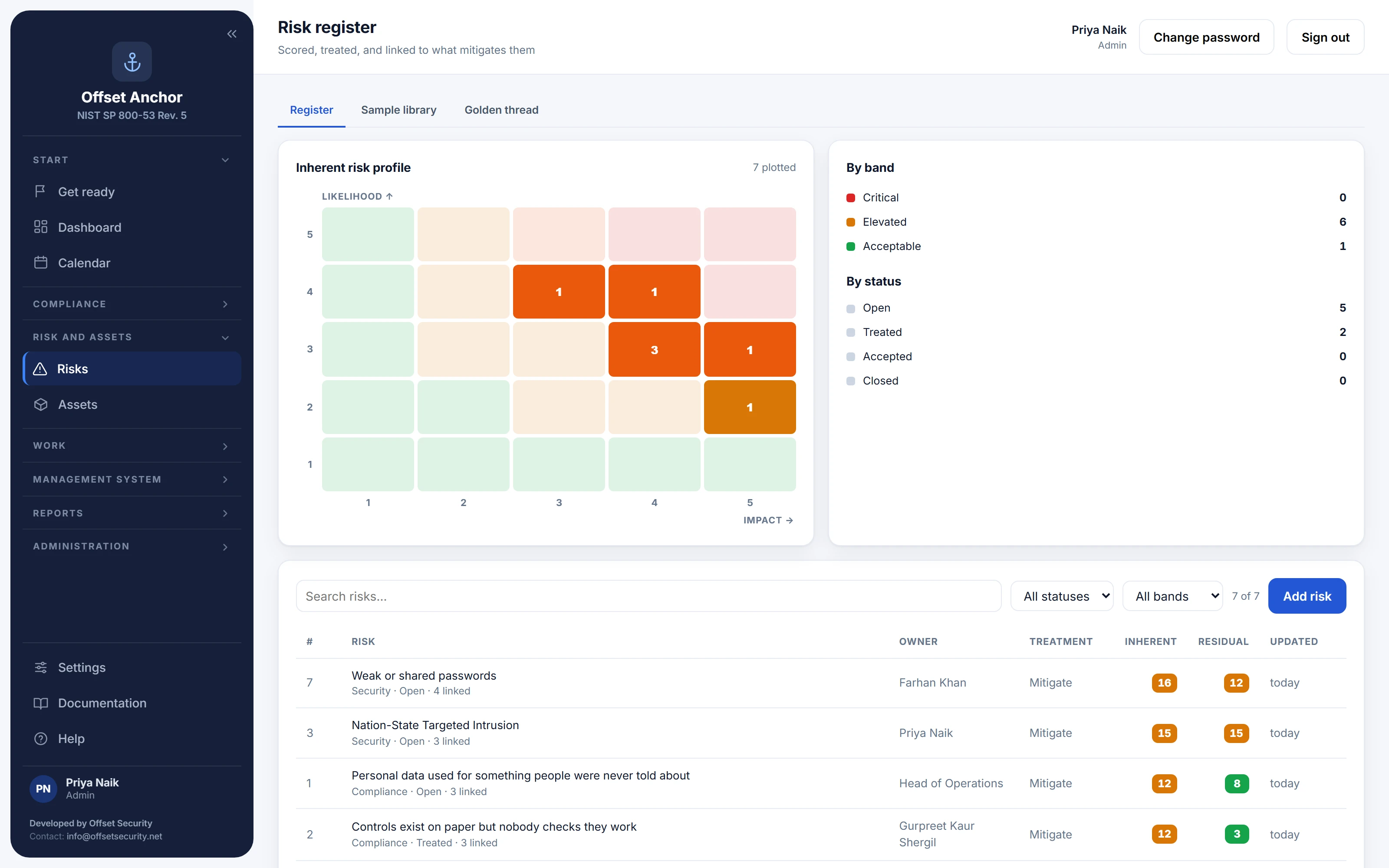The image size is (1389, 868).
Task: Click the Change password button
Action: pyautogui.click(x=1206, y=37)
